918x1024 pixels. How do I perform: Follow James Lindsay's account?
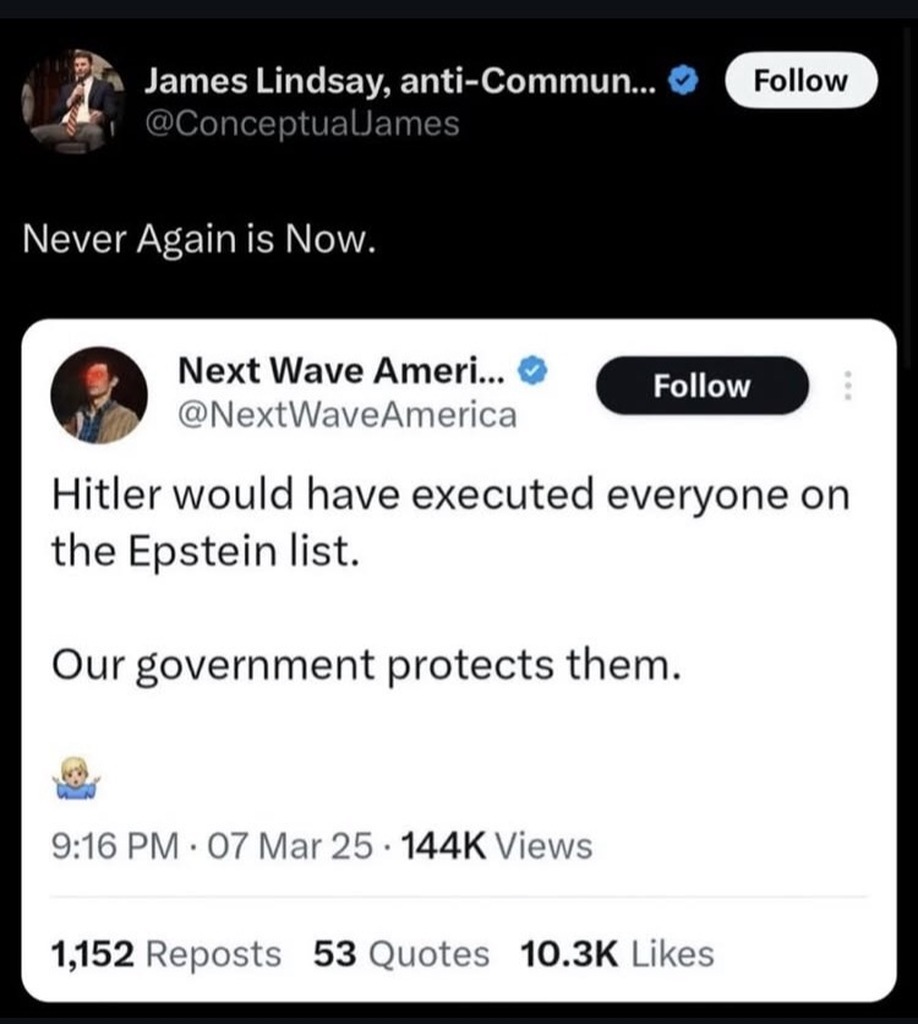[801, 80]
